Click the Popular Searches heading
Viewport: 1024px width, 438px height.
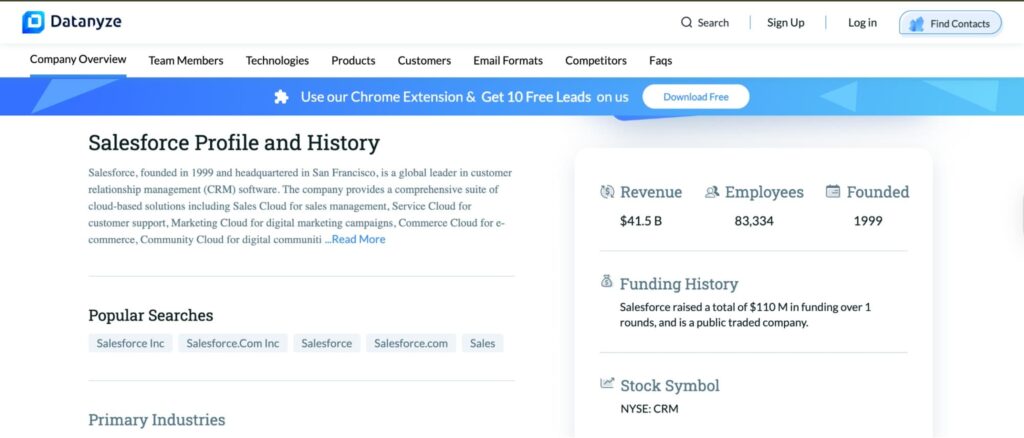click(151, 315)
